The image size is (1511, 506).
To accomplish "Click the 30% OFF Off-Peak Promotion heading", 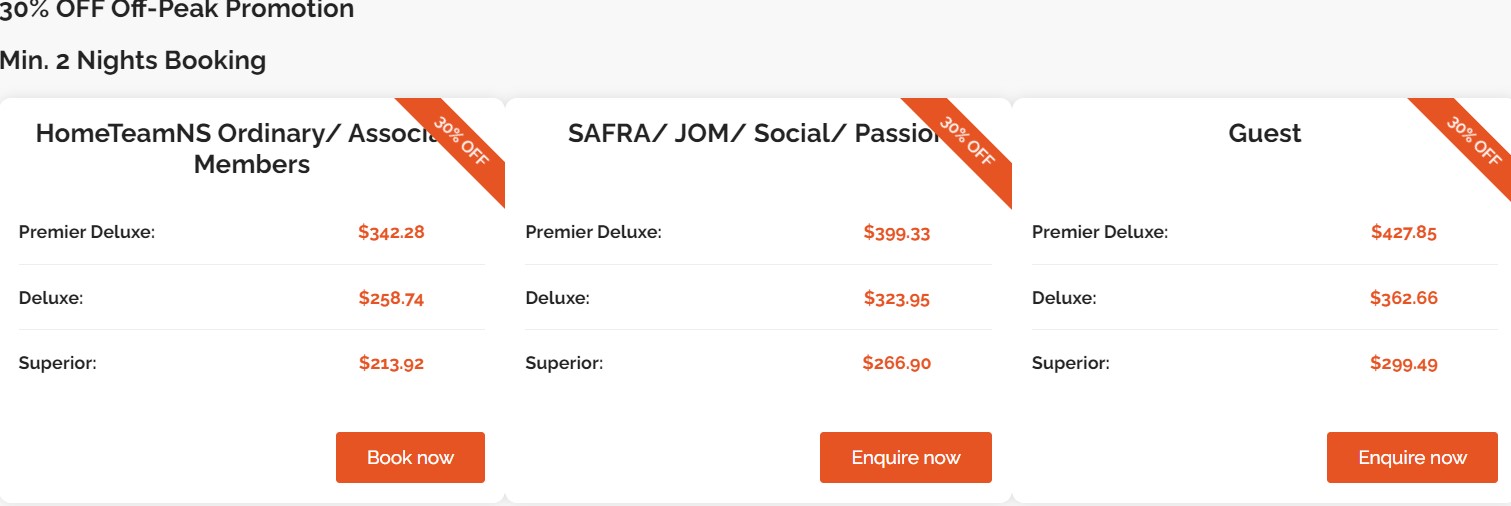I will coord(177,10).
